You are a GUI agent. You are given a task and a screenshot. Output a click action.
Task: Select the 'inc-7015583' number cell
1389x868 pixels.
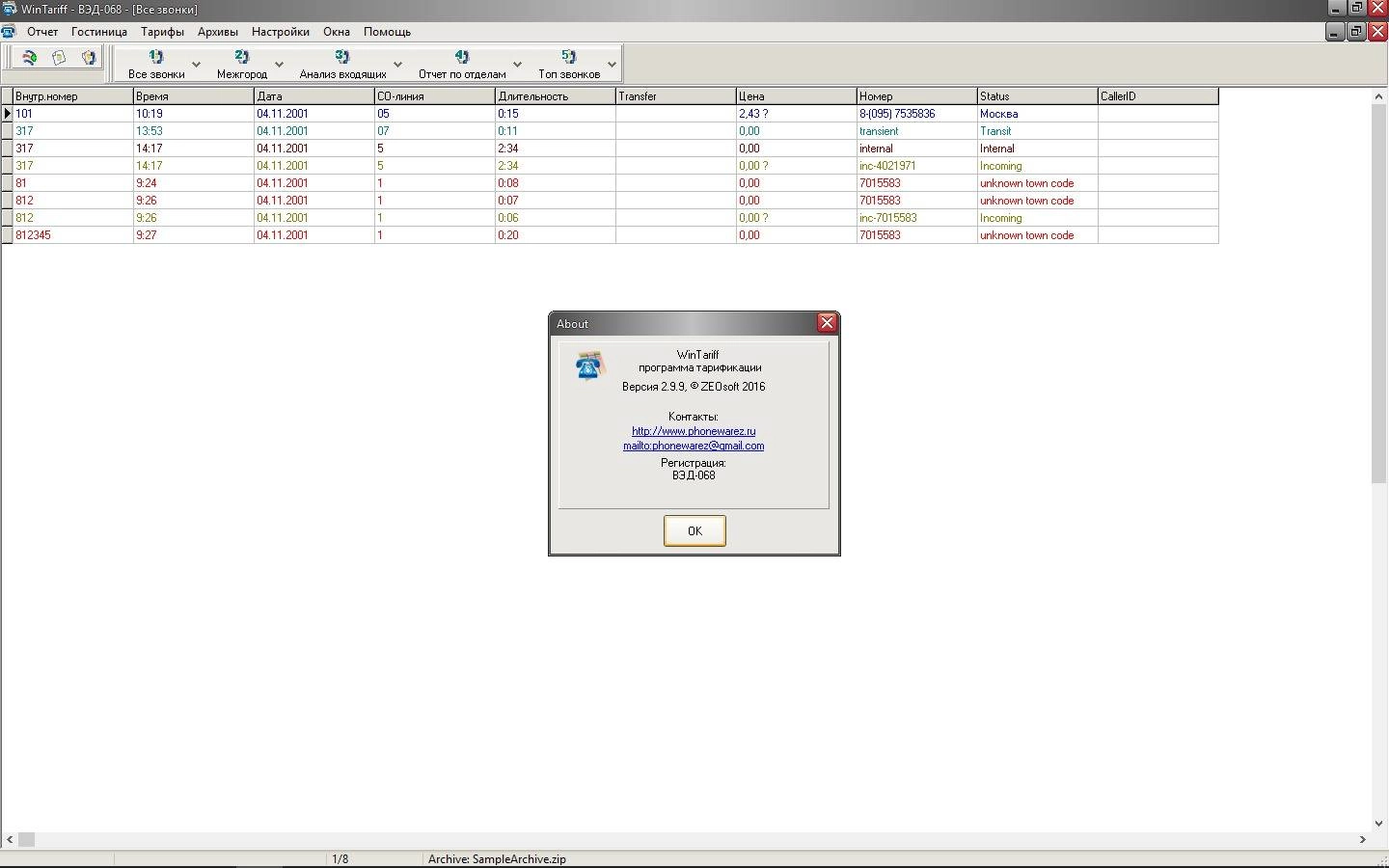tap(916, 218)
